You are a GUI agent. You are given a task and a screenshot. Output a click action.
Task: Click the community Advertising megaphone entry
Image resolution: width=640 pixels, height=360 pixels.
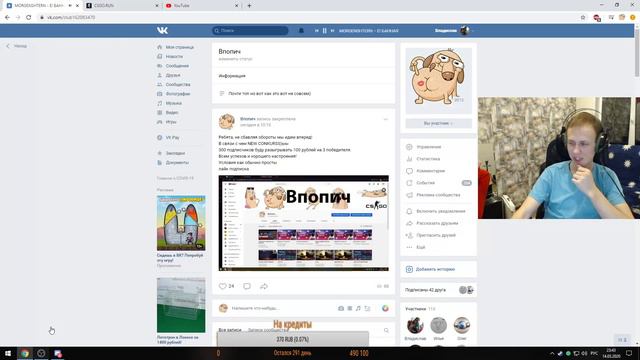coord(438,195)
